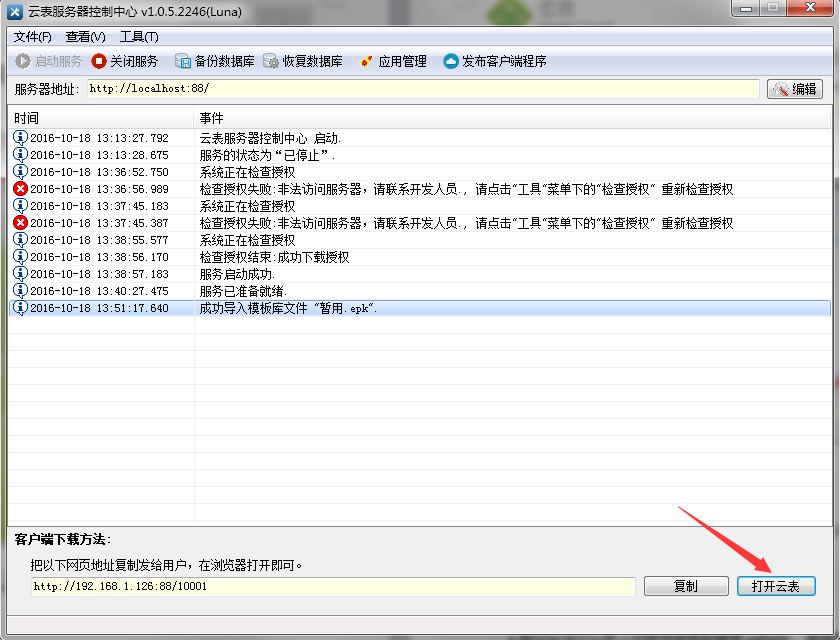Select the event 检查授权结束:成功下载授权
This screenshot has height=640, width=840.
click(274, 258)
